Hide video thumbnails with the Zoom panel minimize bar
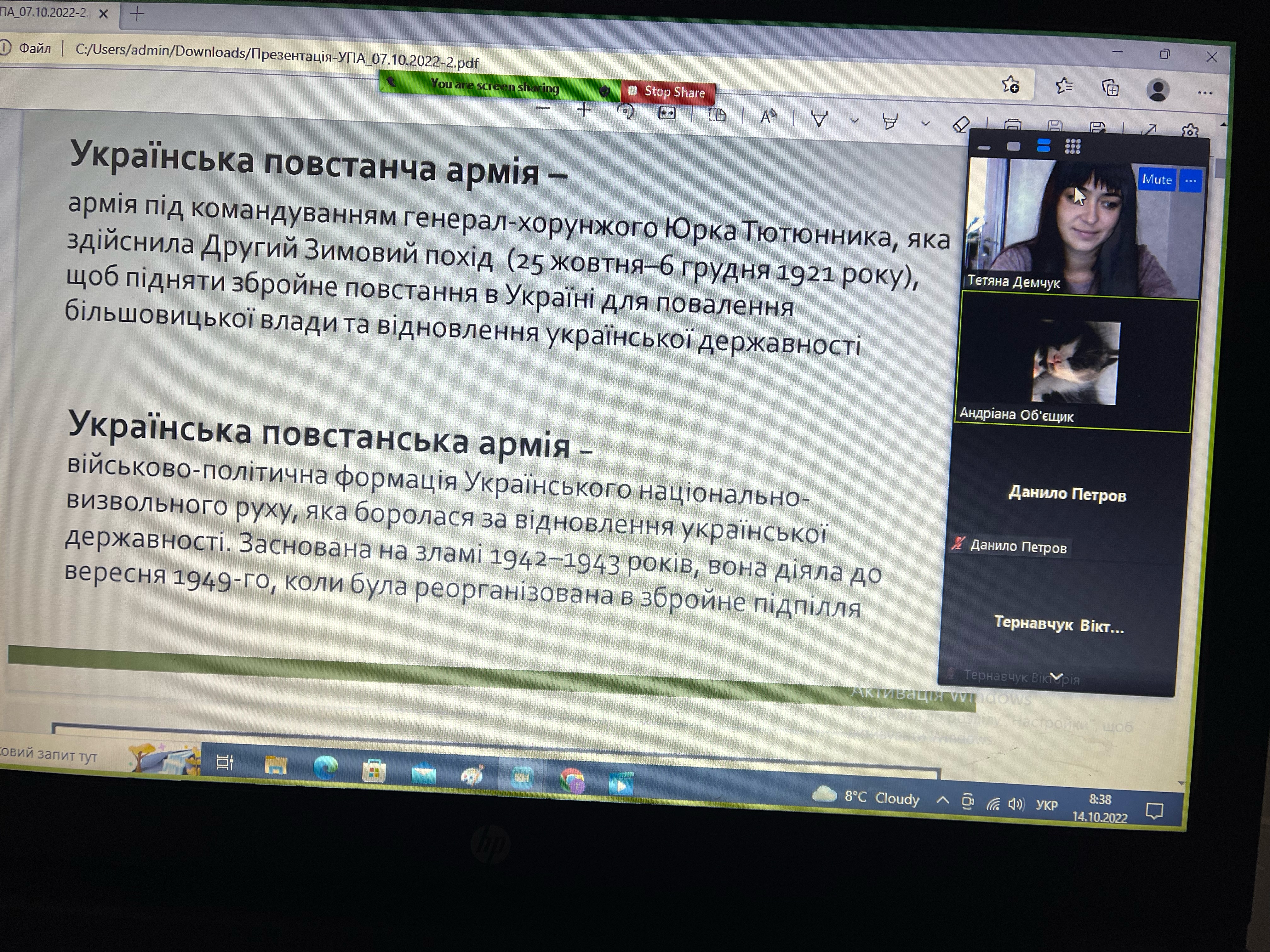The width and height of the screenshot is (1270, 952). (984, 148)
